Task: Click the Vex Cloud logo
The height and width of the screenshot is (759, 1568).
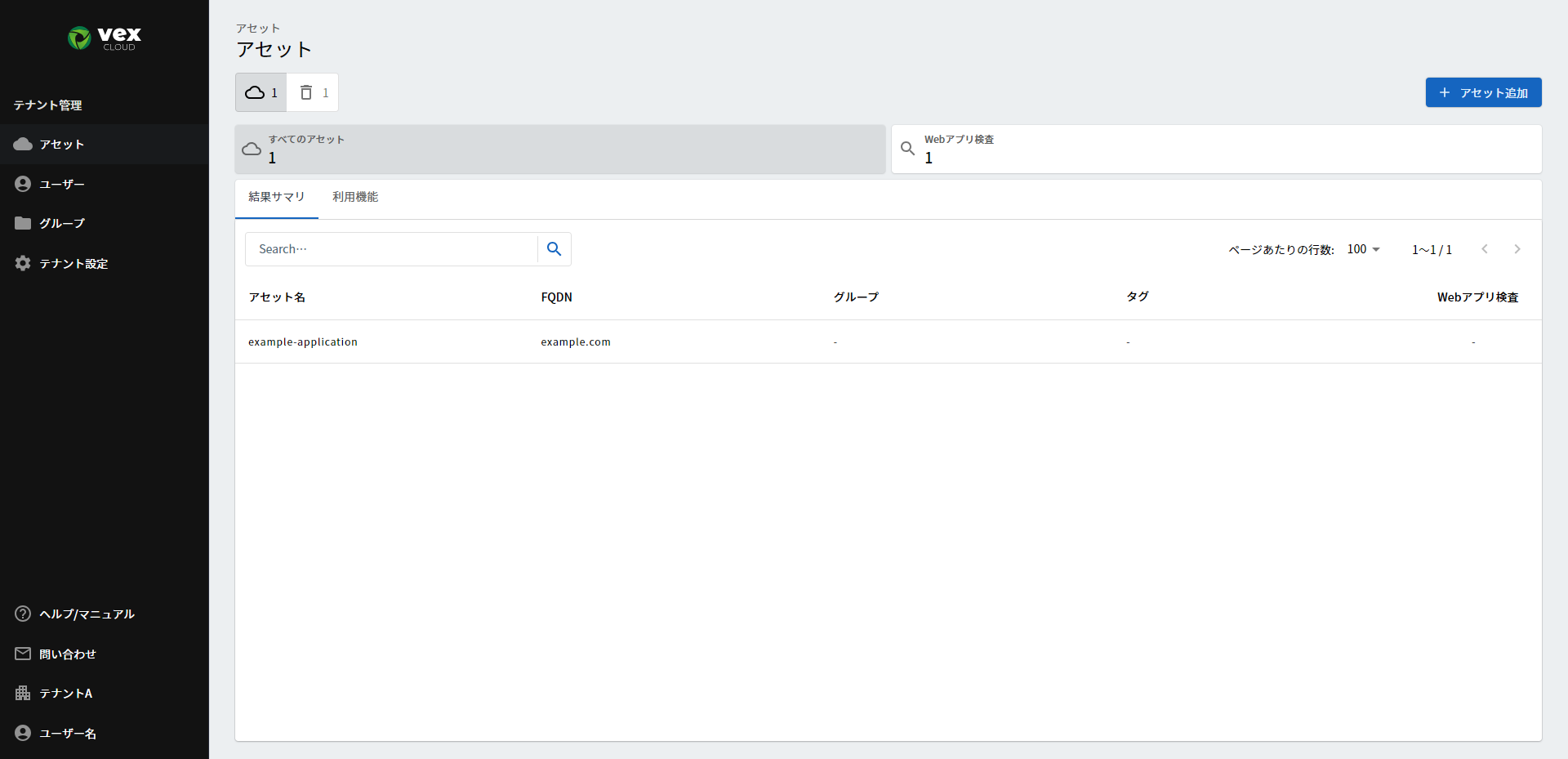Action: tap(105, 38)
